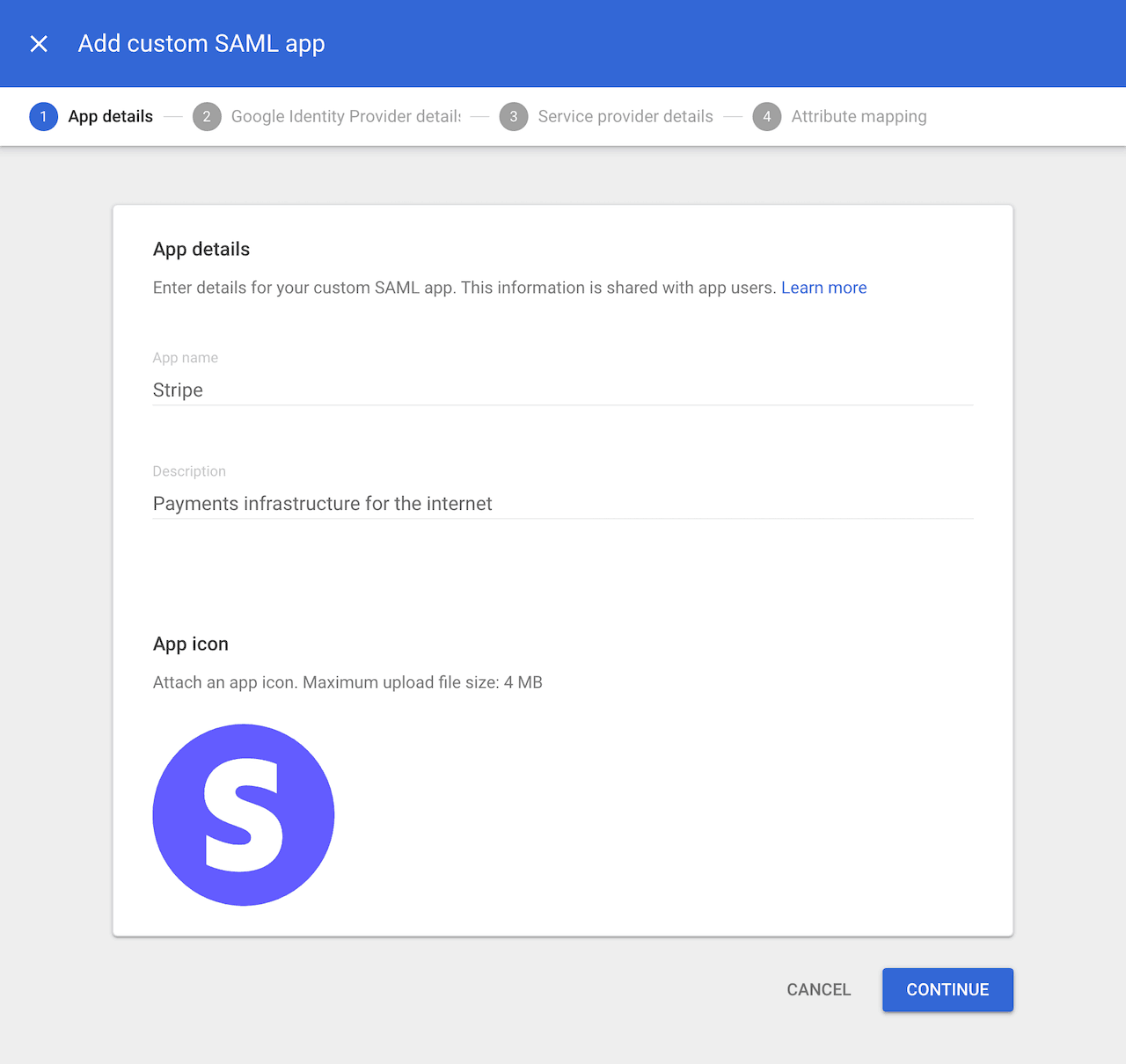Image resolution: width=1126 pixels, height=1064 pixels.
Task: Select Google Identity Provider details step
Action: tap(346, 116)
